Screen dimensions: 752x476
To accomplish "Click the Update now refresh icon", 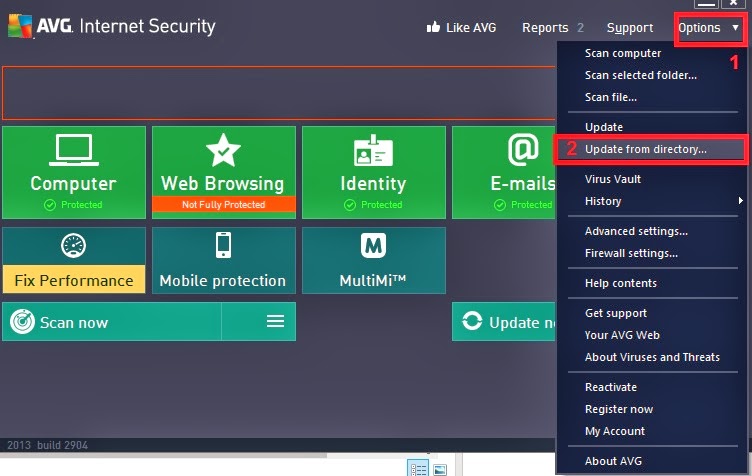I will [x=472, y=321].
